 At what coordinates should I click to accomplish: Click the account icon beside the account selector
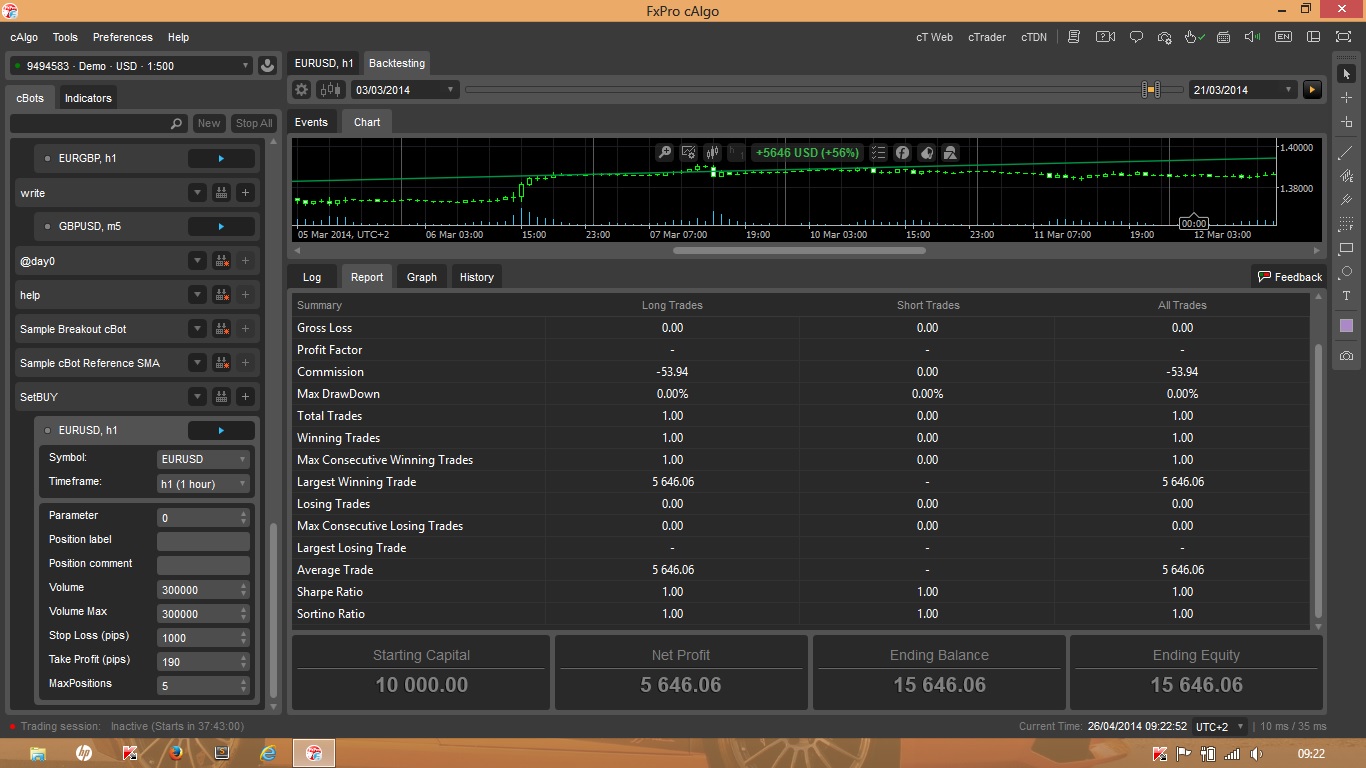267,66
